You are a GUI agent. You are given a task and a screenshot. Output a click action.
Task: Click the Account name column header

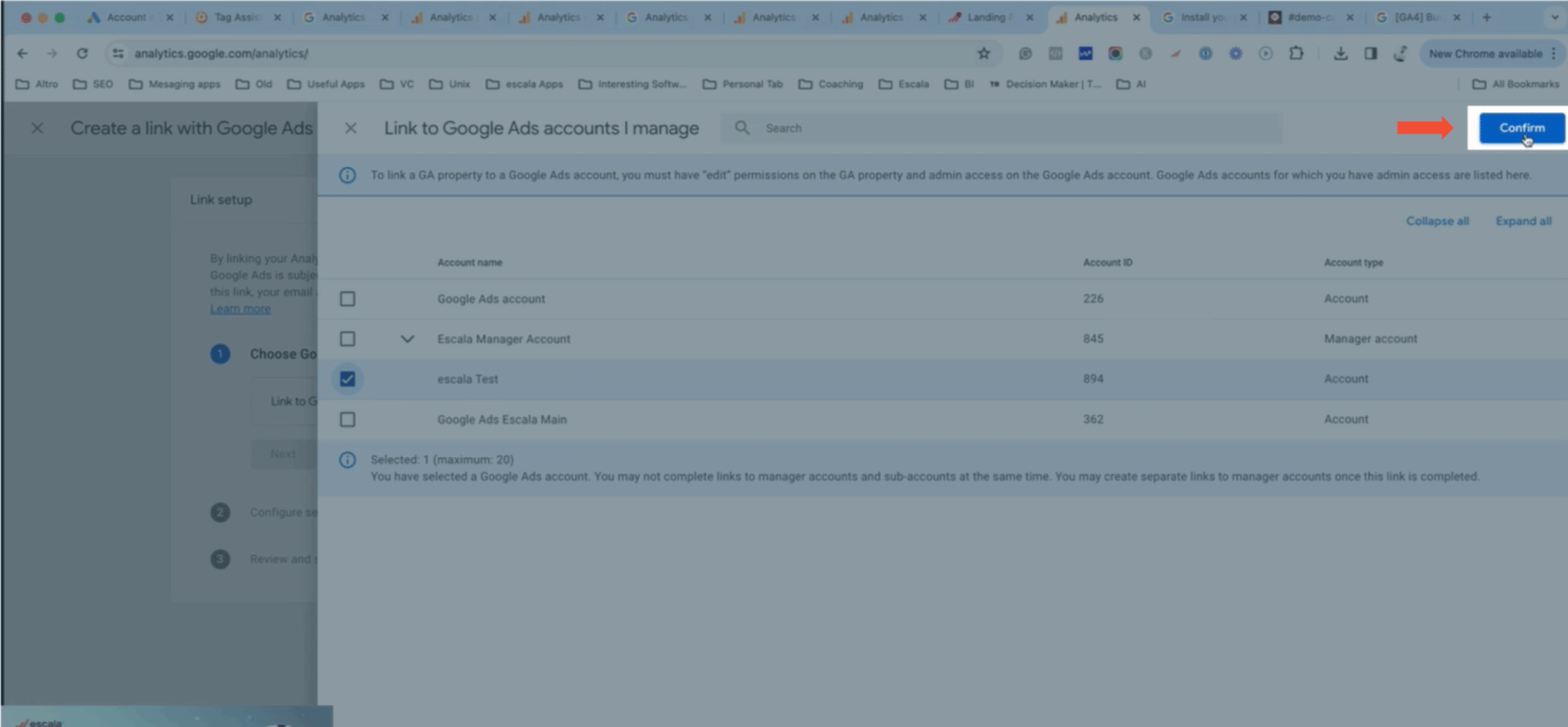point(470,263)
